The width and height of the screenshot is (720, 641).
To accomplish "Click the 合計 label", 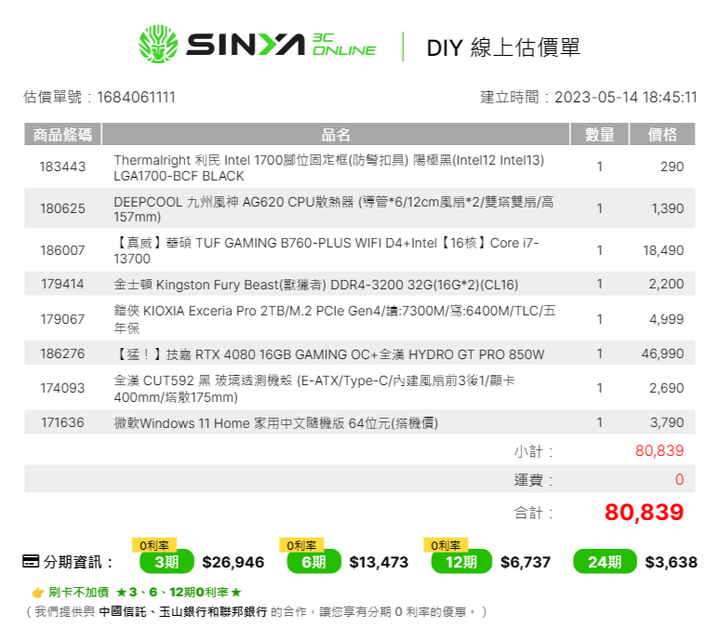I will click(x=533, y=512).
